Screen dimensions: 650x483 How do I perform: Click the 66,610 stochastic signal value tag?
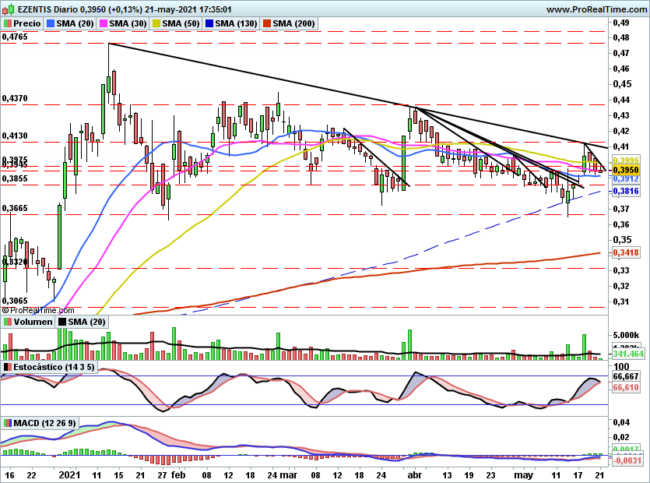[625, 387]
